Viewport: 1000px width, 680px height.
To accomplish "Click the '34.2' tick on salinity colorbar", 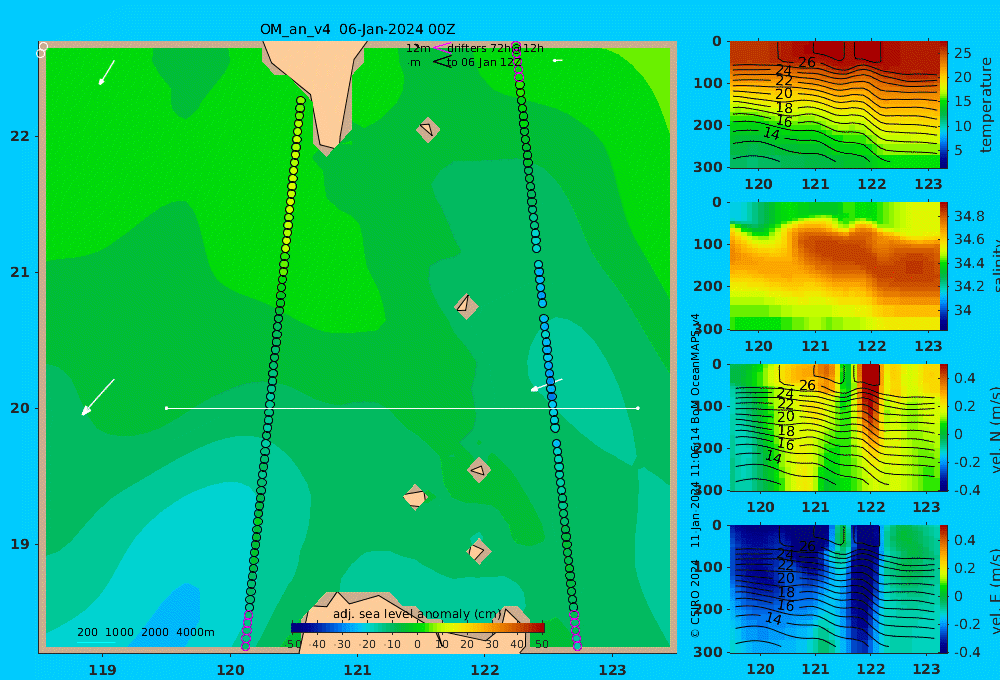I will pyautogui.click(x=969, y=286).
